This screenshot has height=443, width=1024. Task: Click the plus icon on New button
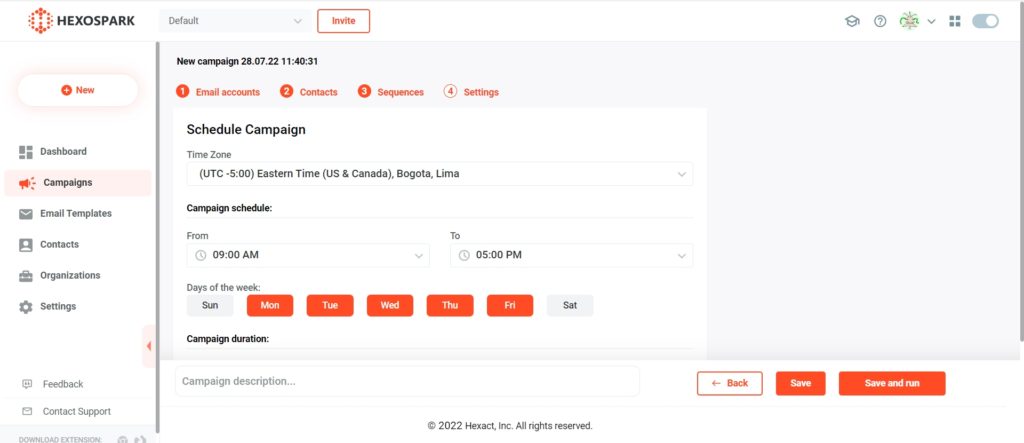(x=66, y=90)
